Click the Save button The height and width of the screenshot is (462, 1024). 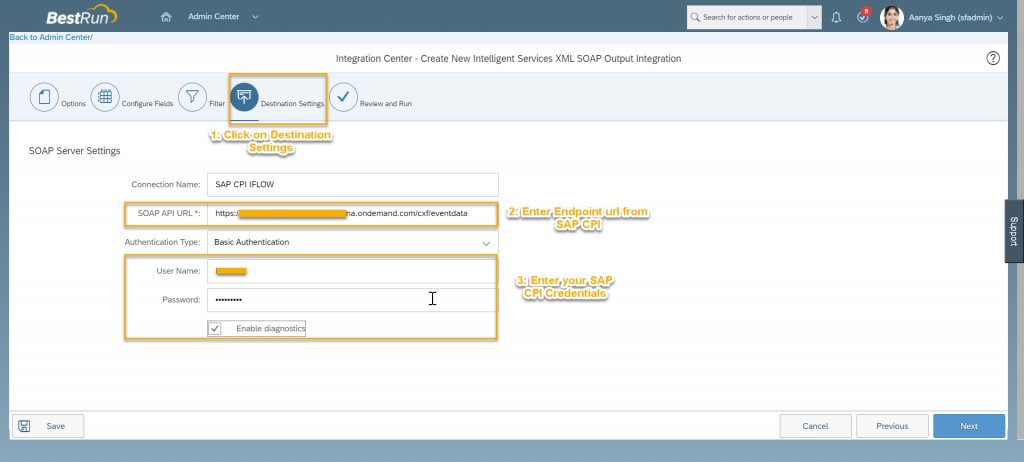coord(48,426)
